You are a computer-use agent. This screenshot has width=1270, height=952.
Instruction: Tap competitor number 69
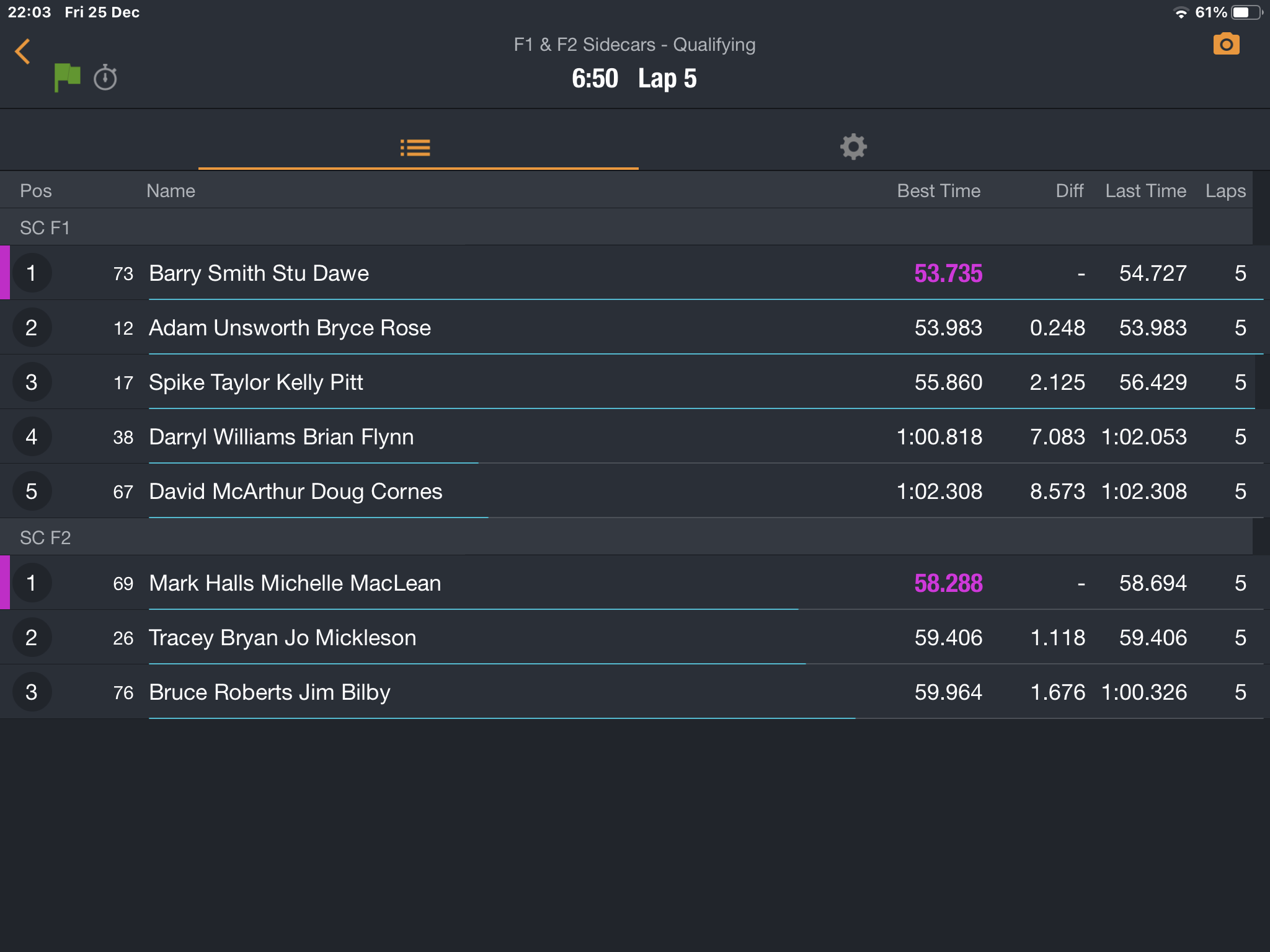pos(123,583)
